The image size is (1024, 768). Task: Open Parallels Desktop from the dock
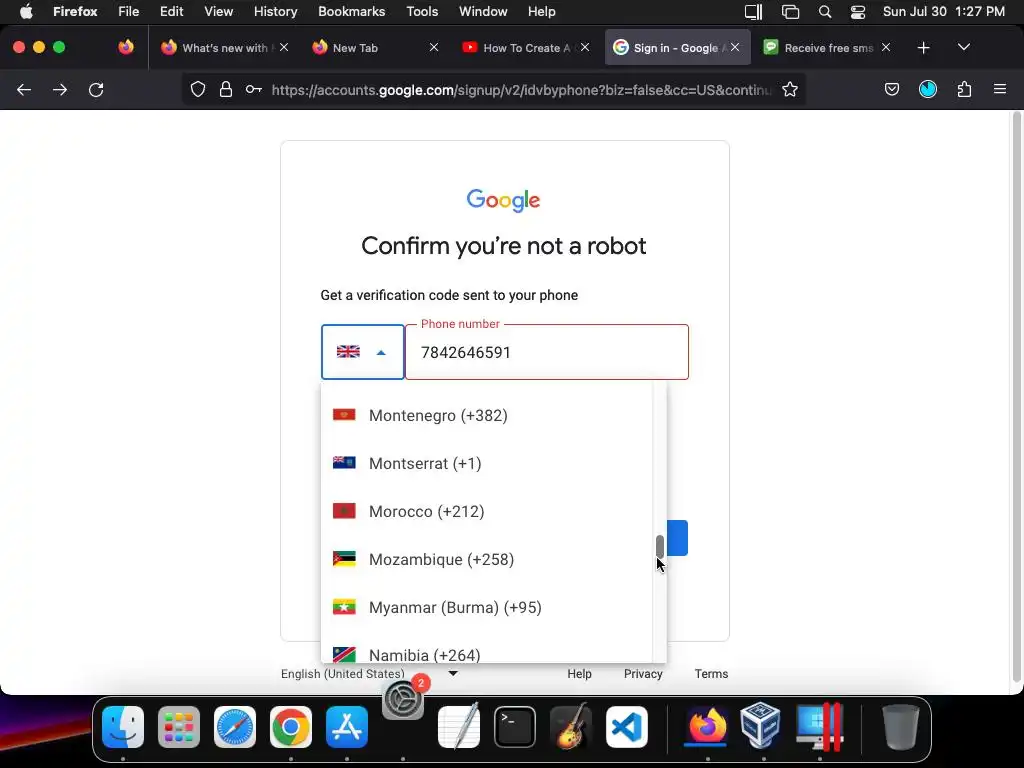tap(820, 727)
